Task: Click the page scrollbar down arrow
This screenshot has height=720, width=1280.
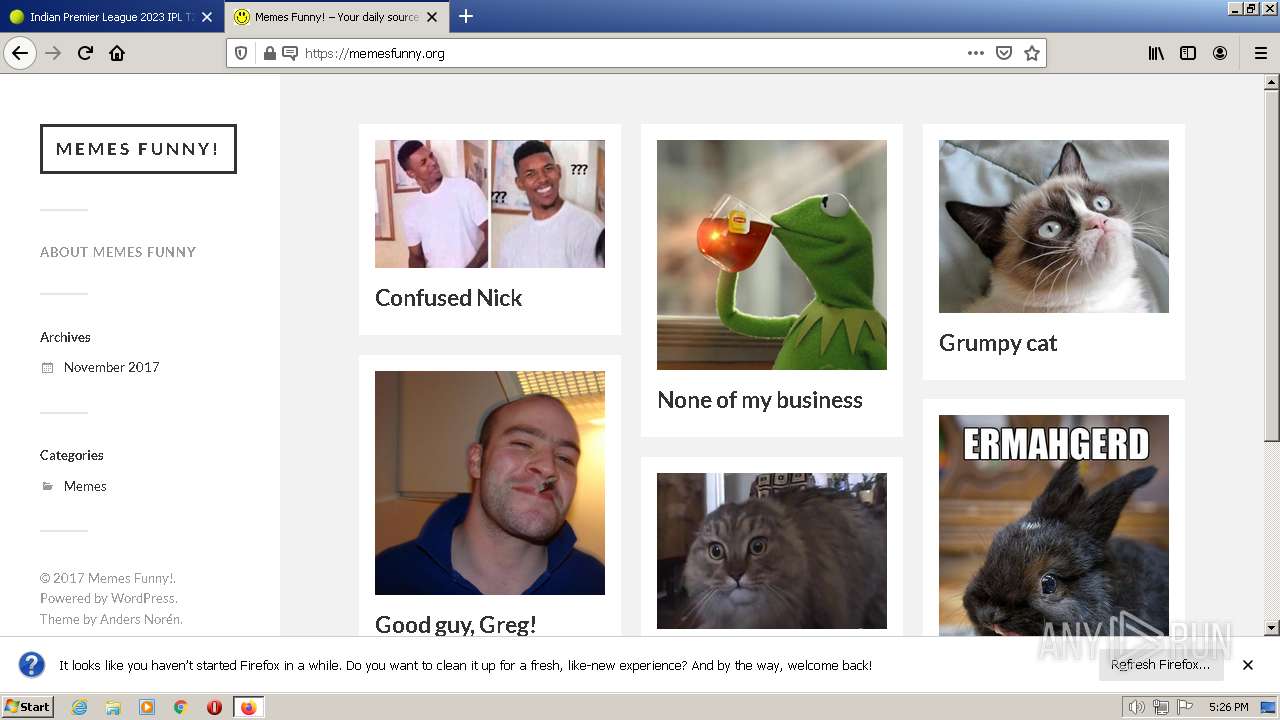Action: [1272, 628]
